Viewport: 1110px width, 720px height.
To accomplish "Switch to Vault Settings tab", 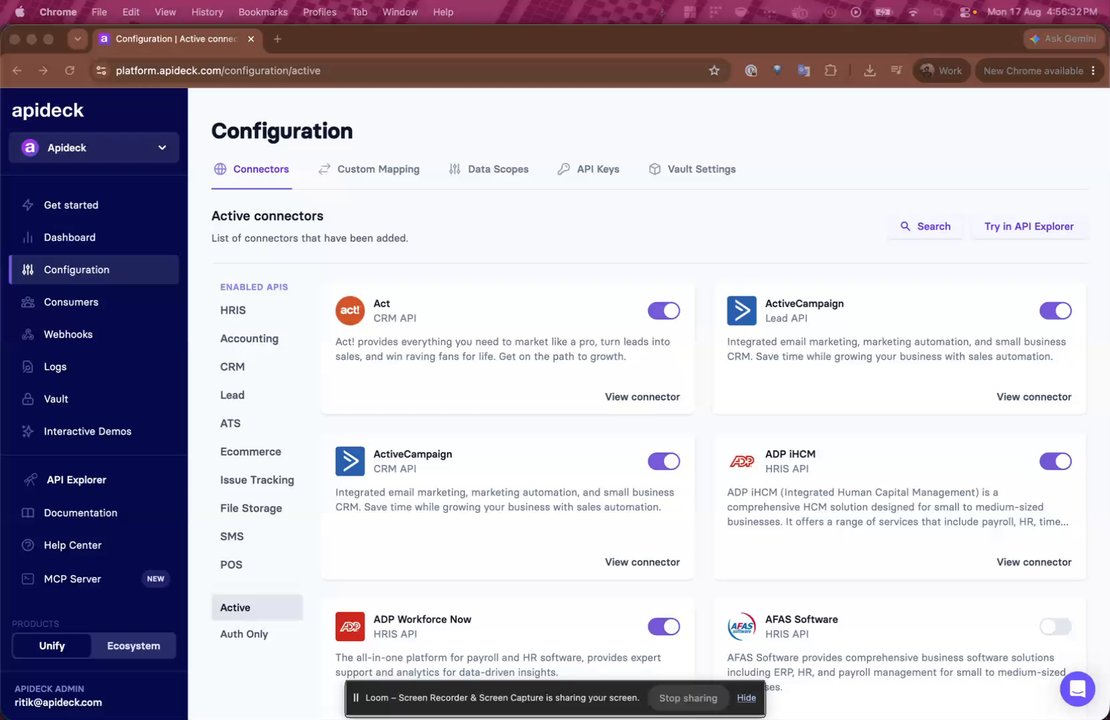I will click(692, 169).
